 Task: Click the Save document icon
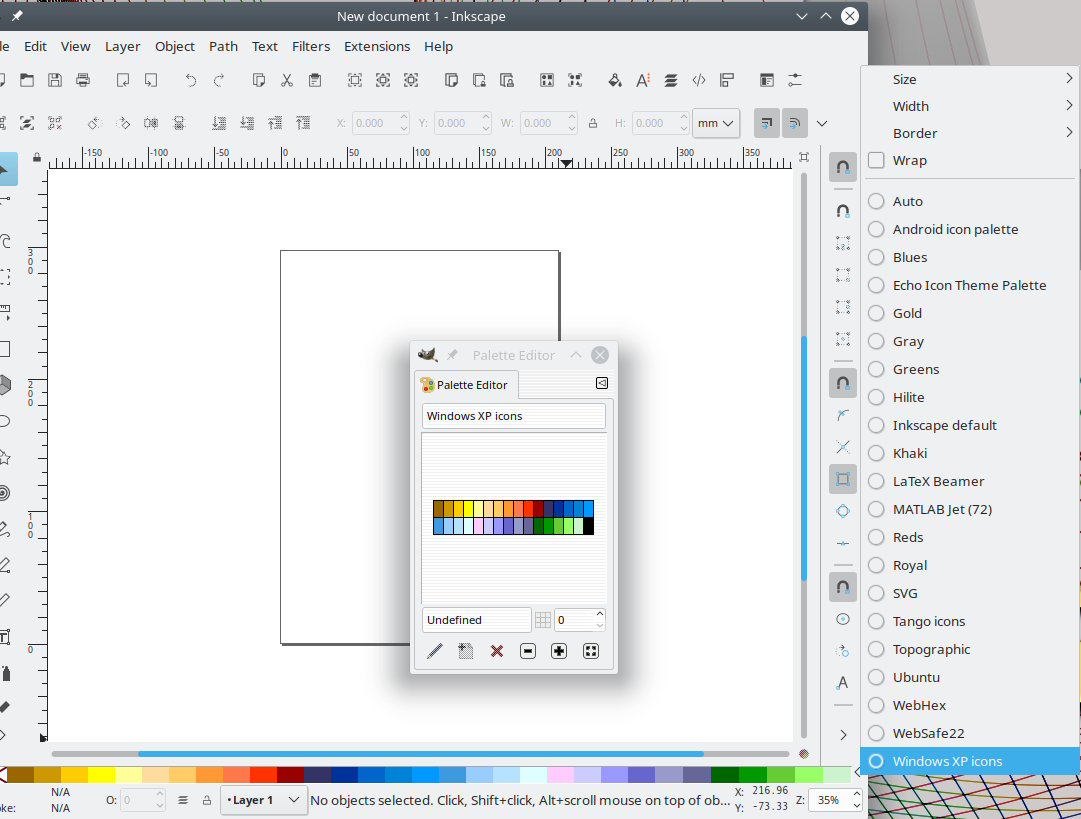pyautogui.click(x=55, y=80)
